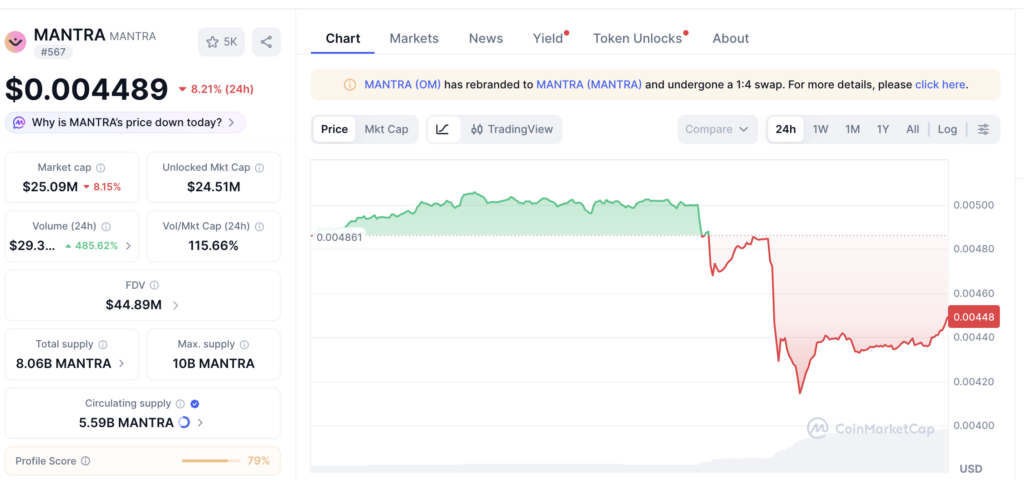Open the Yield tab
The height and width of the screenshot is (480, 1024).
coord(550,39)
